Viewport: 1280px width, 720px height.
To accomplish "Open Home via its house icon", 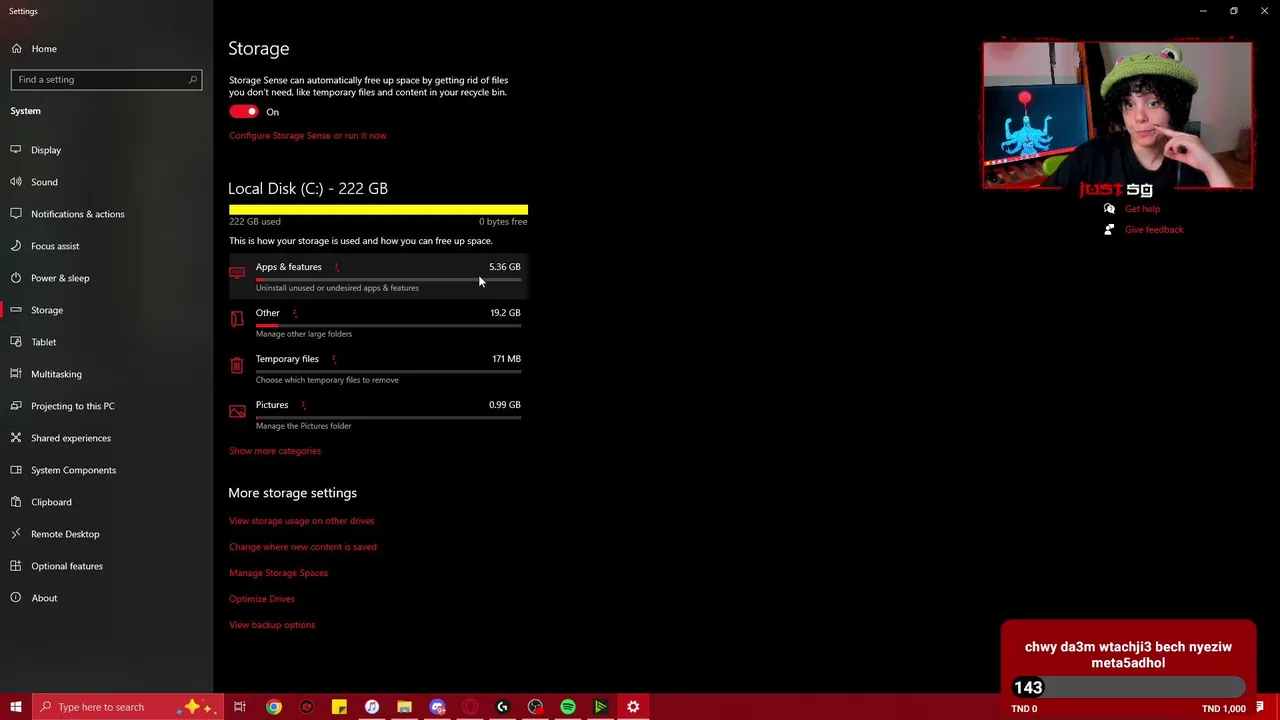I will tap(16, 48).
